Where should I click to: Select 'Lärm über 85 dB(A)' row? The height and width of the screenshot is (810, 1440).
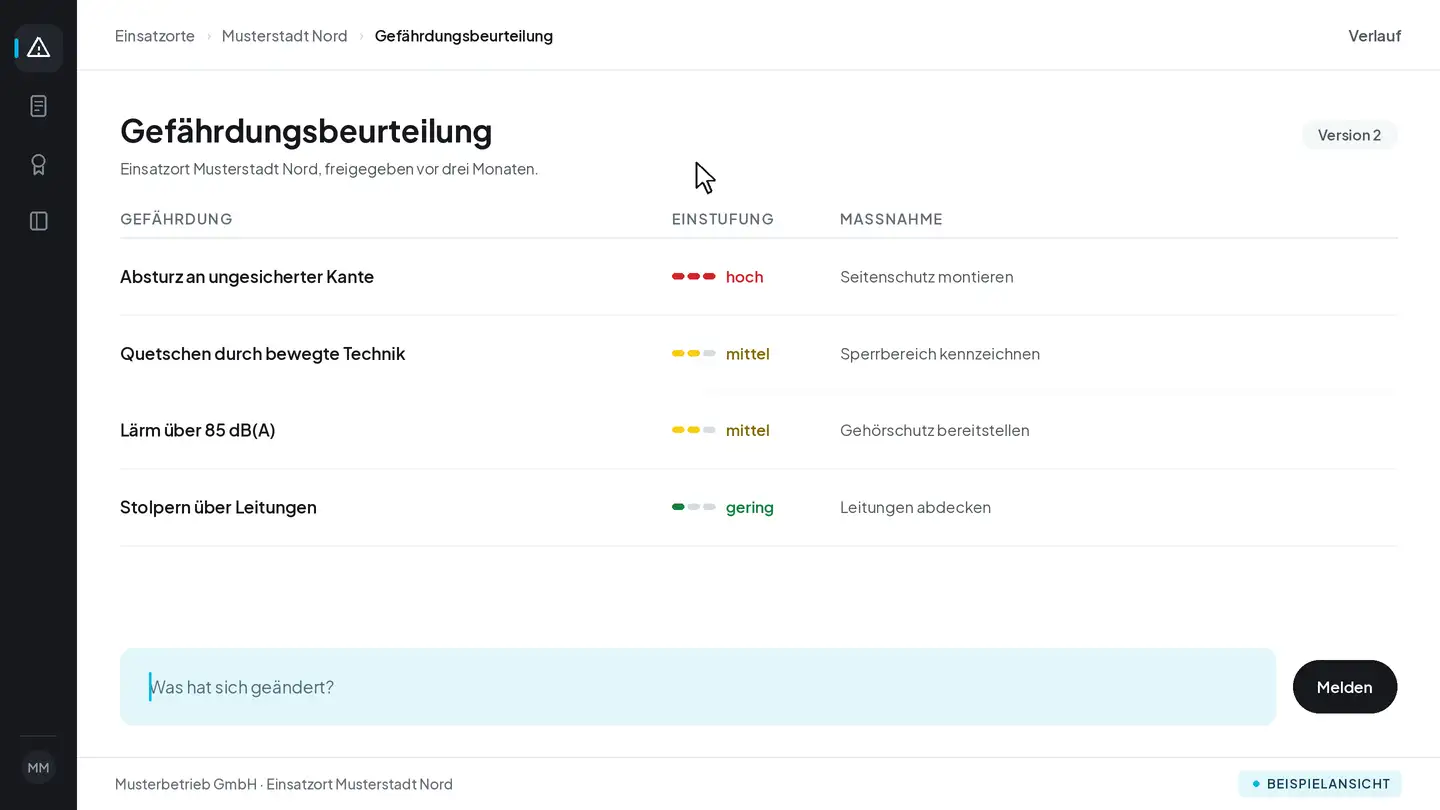759,431
